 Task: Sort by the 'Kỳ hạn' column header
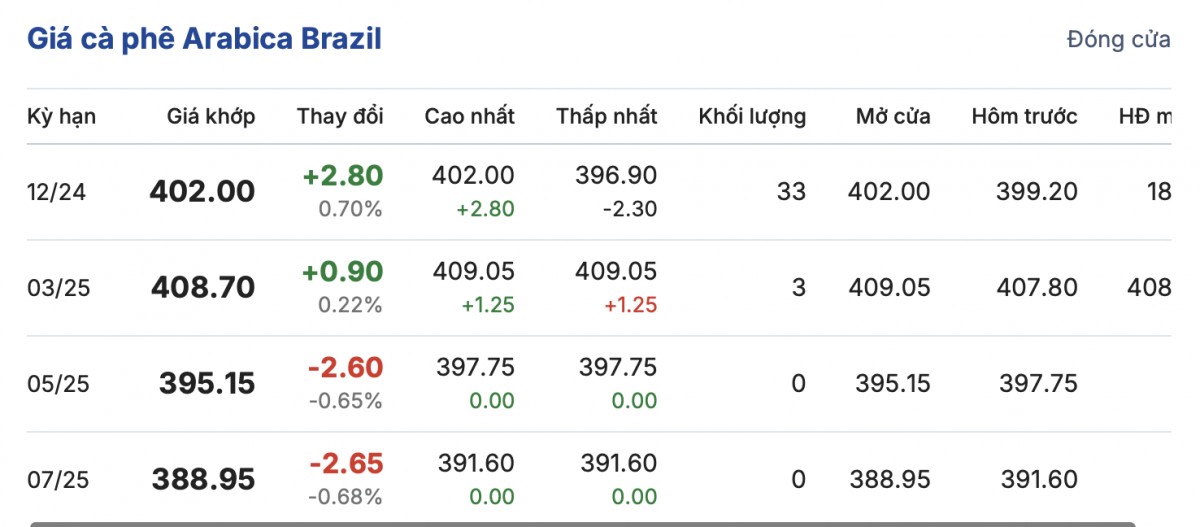pyautogui.click(x=61, y=116)
